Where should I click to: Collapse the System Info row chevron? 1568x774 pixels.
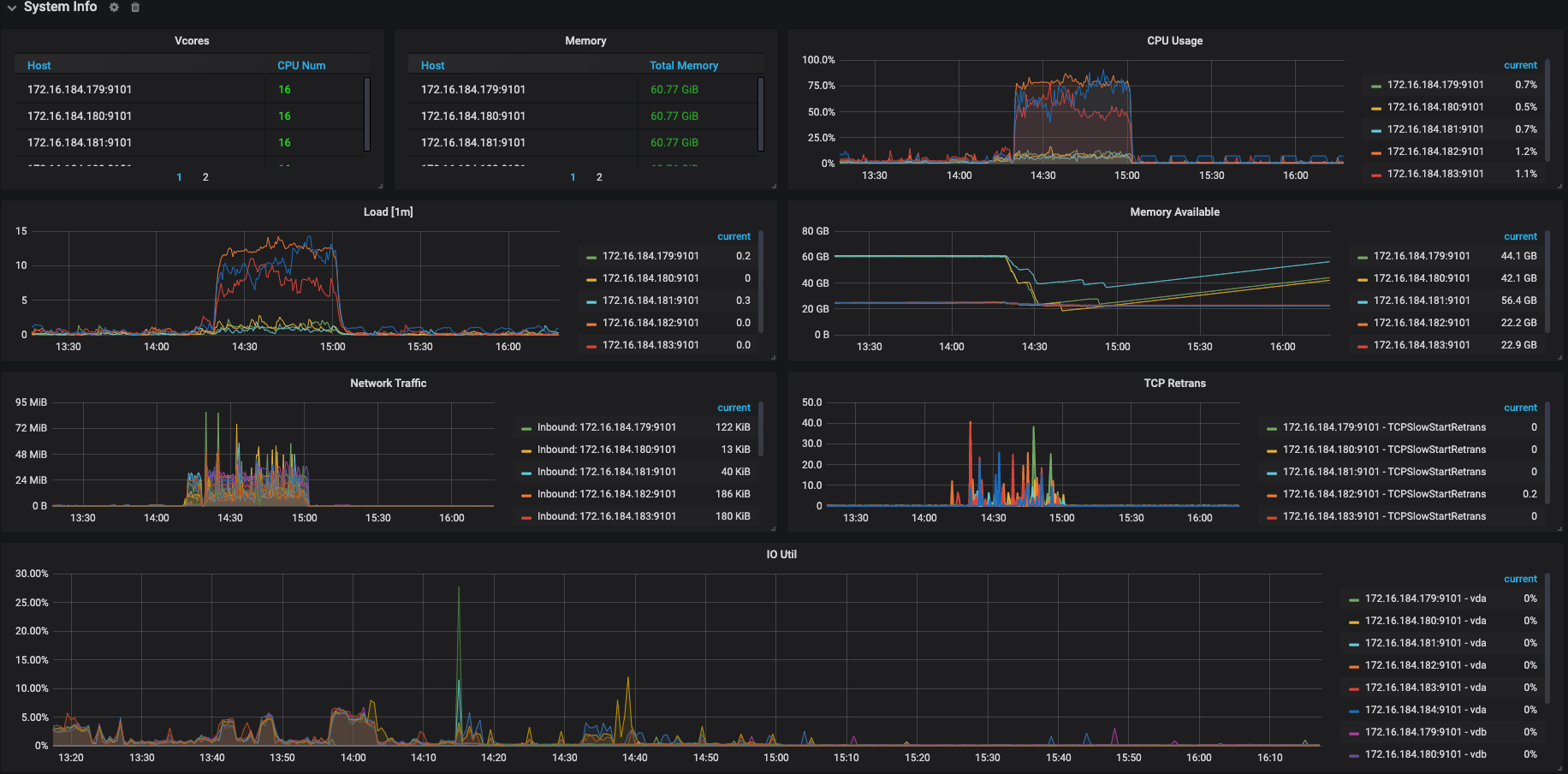point(12,8)
